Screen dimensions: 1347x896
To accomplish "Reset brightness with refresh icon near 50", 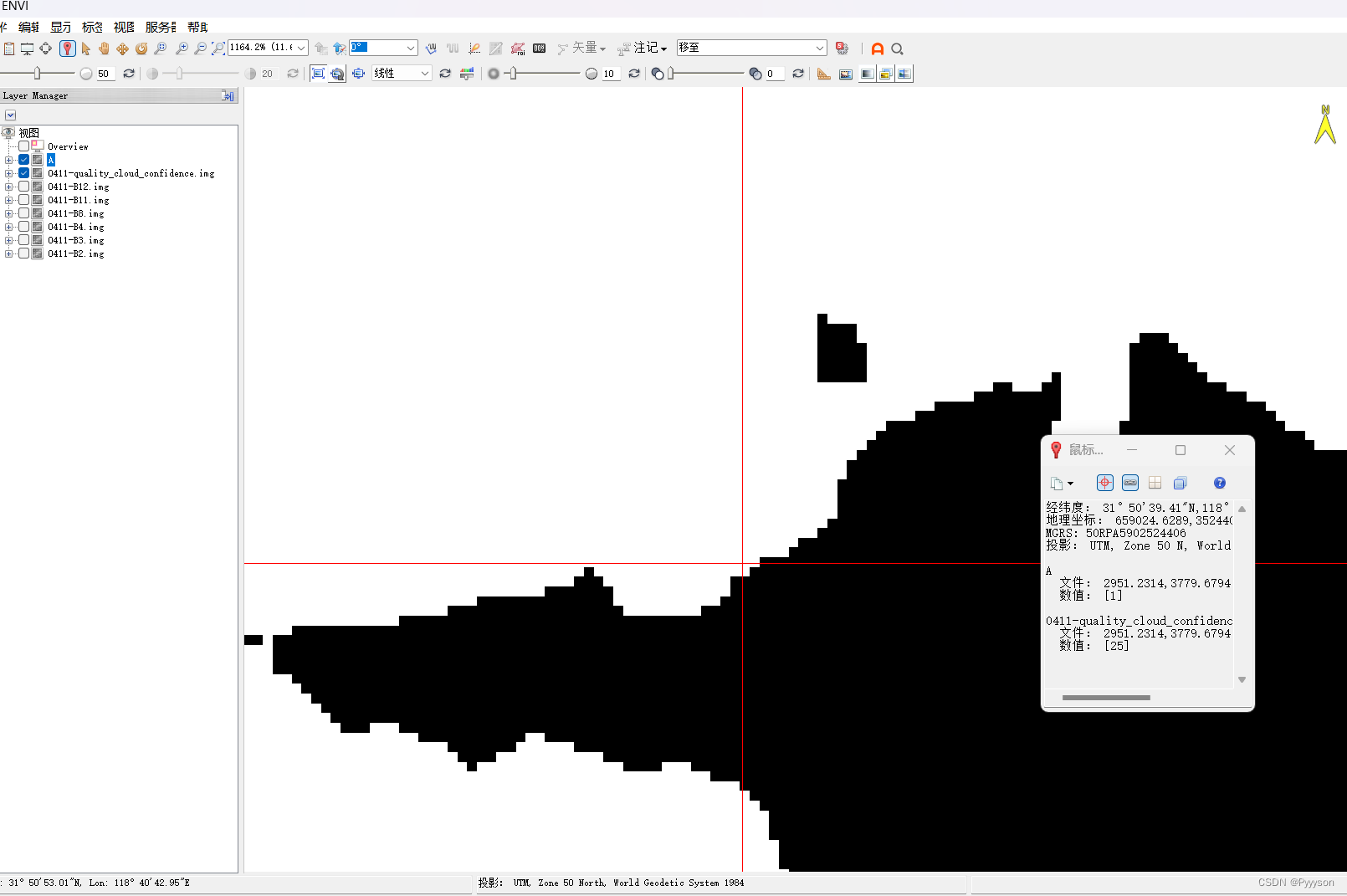I will click(129, 74).
